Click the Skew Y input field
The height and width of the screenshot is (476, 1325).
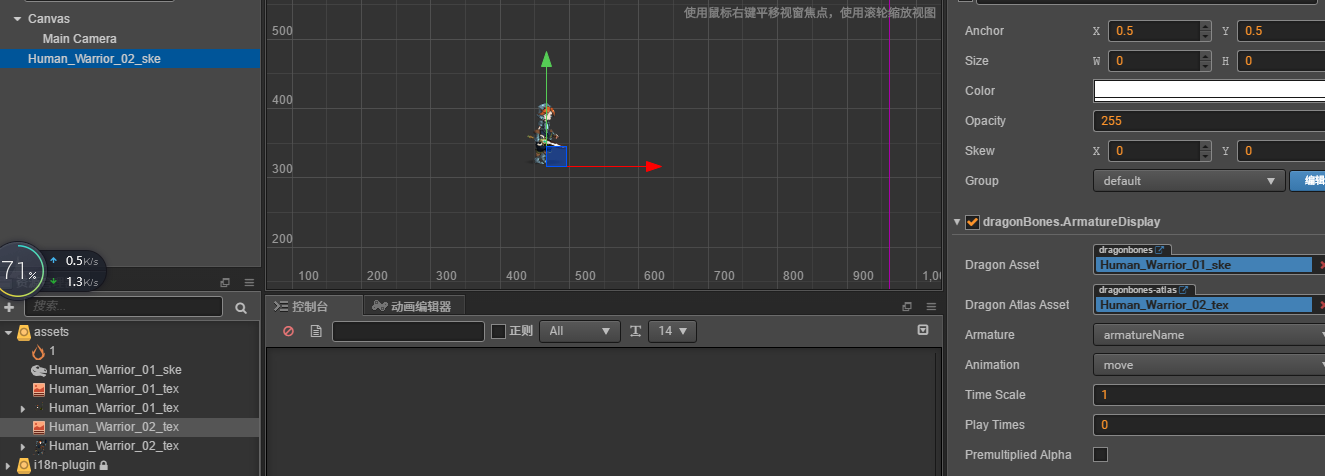click(x=1281, y=151)
